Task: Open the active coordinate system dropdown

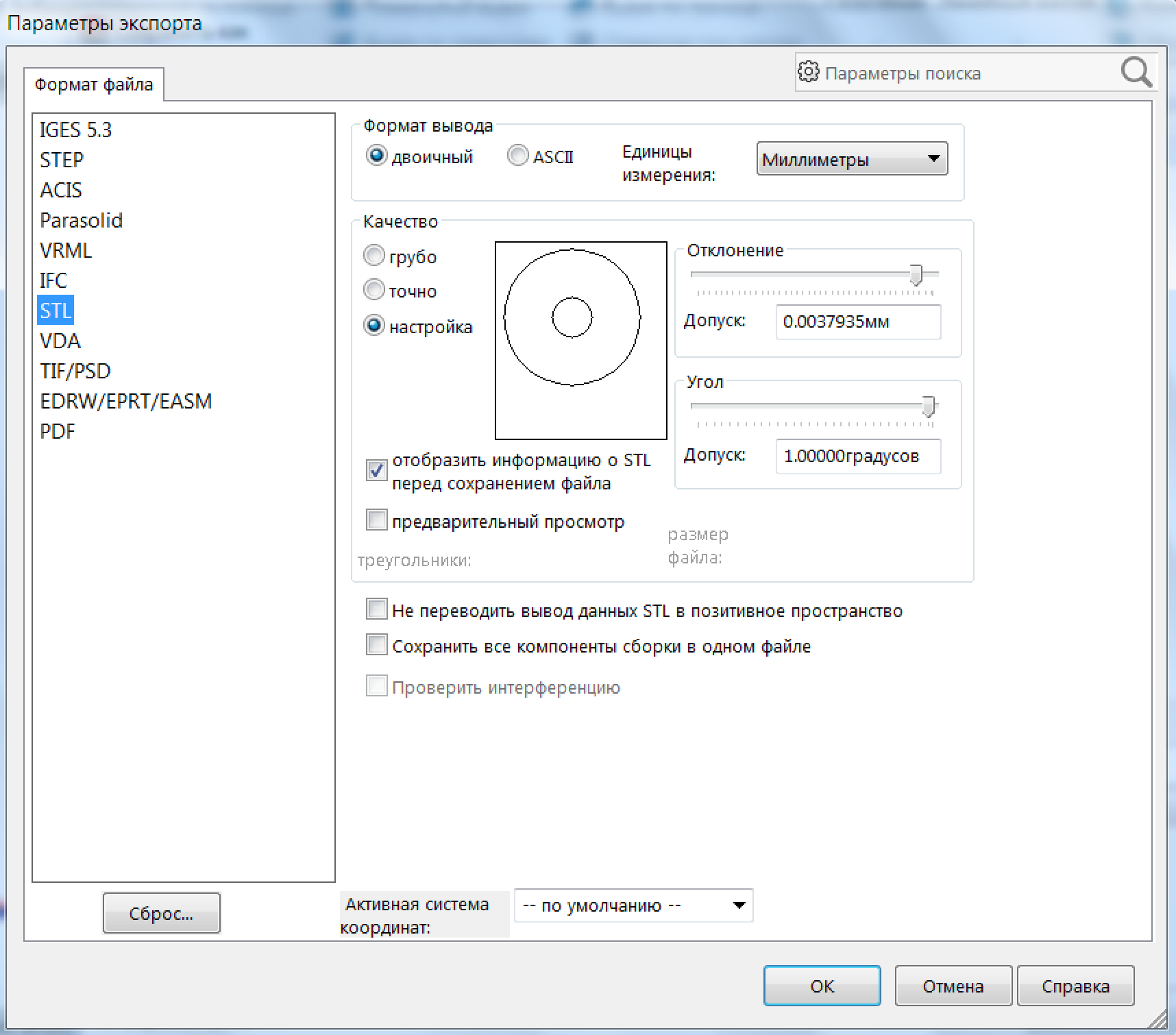Action: (x=633, y=905)
